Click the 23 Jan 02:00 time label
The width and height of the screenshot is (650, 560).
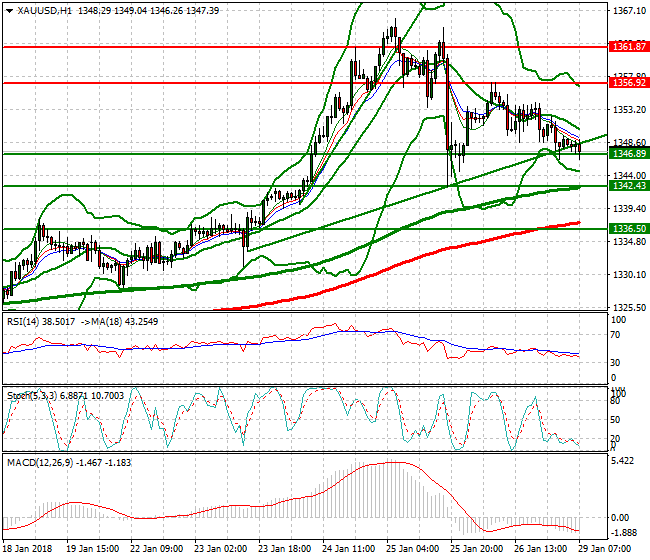pyautogui.click(x=221, y=549)
